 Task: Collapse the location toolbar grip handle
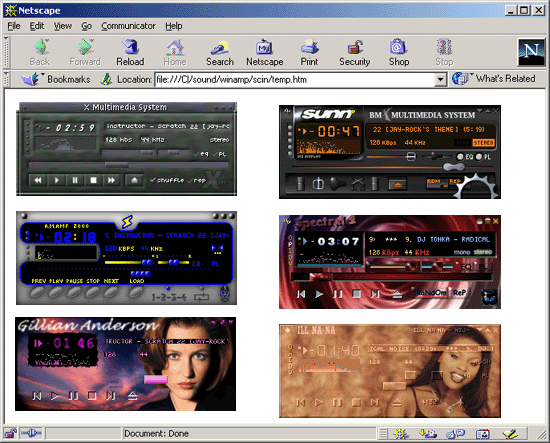tap(6, 79)
